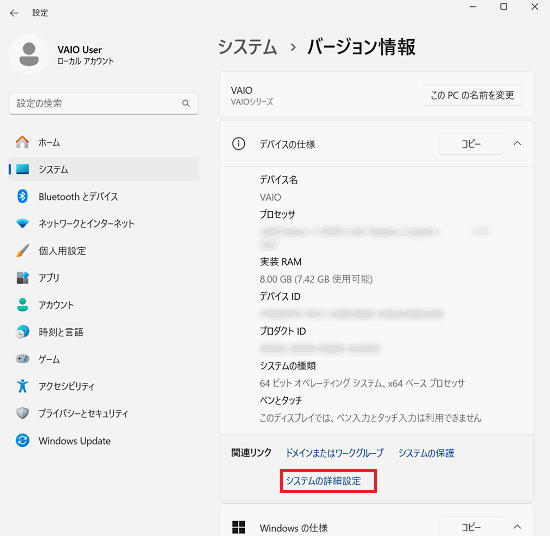
Task: Open Bluetooth とデバイス settings
Action: click(x=103, y=196)
